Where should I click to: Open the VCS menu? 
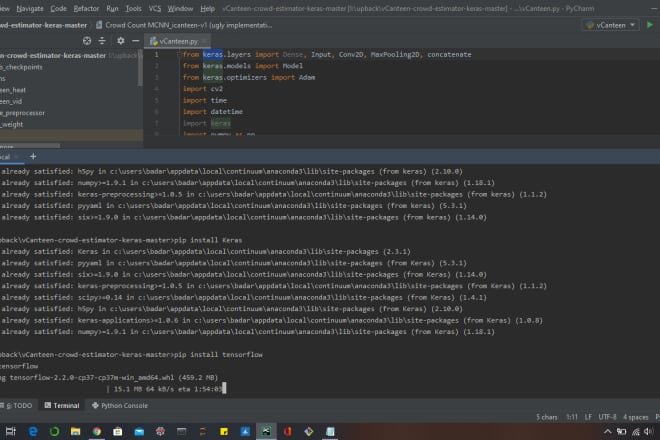point(155,8)
